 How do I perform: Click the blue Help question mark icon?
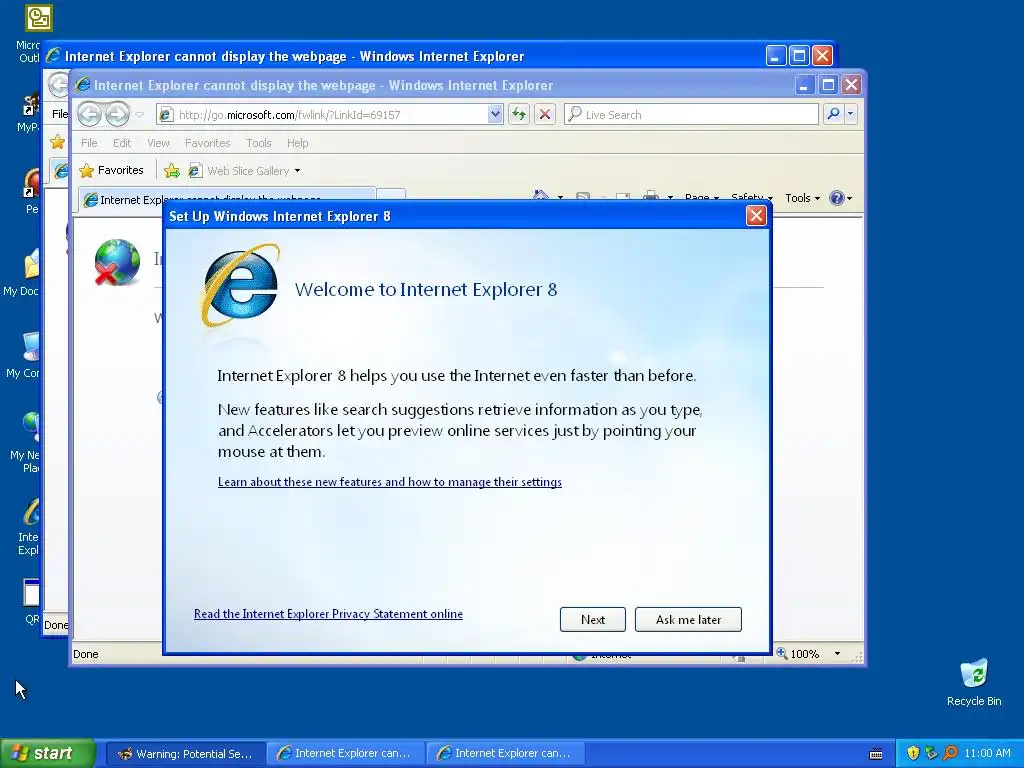pos(836,198)
